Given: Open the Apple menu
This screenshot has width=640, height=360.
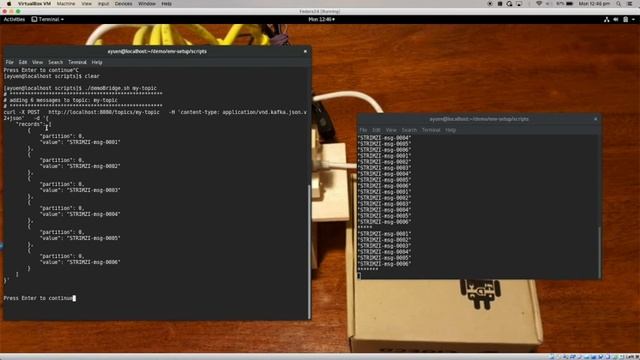Looking at the screenshot, I should (9, 4).
